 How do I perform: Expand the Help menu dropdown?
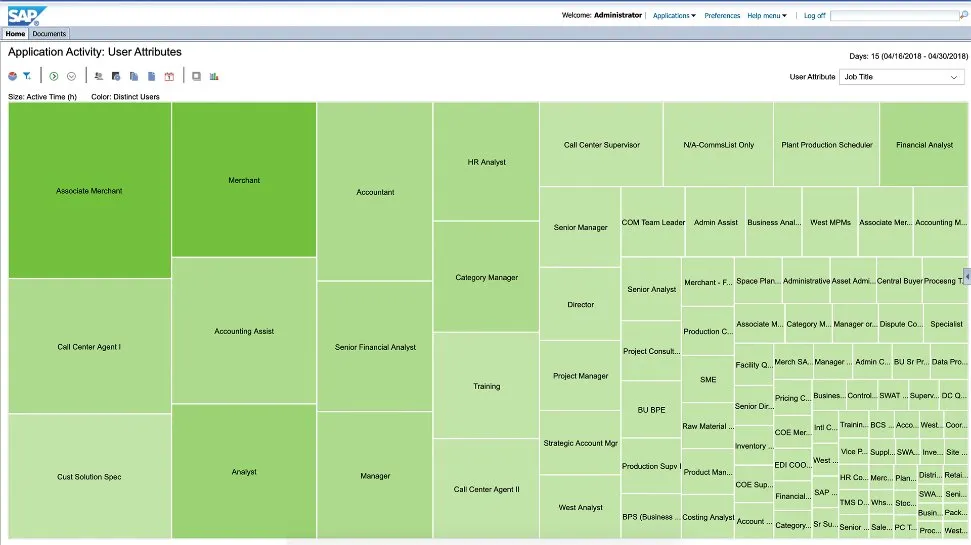(767, 16)
